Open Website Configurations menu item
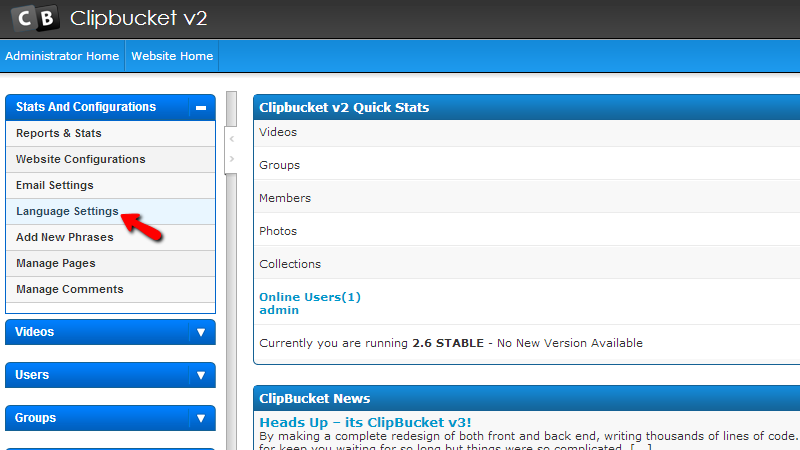800x450 pixels. coord(110,159)
